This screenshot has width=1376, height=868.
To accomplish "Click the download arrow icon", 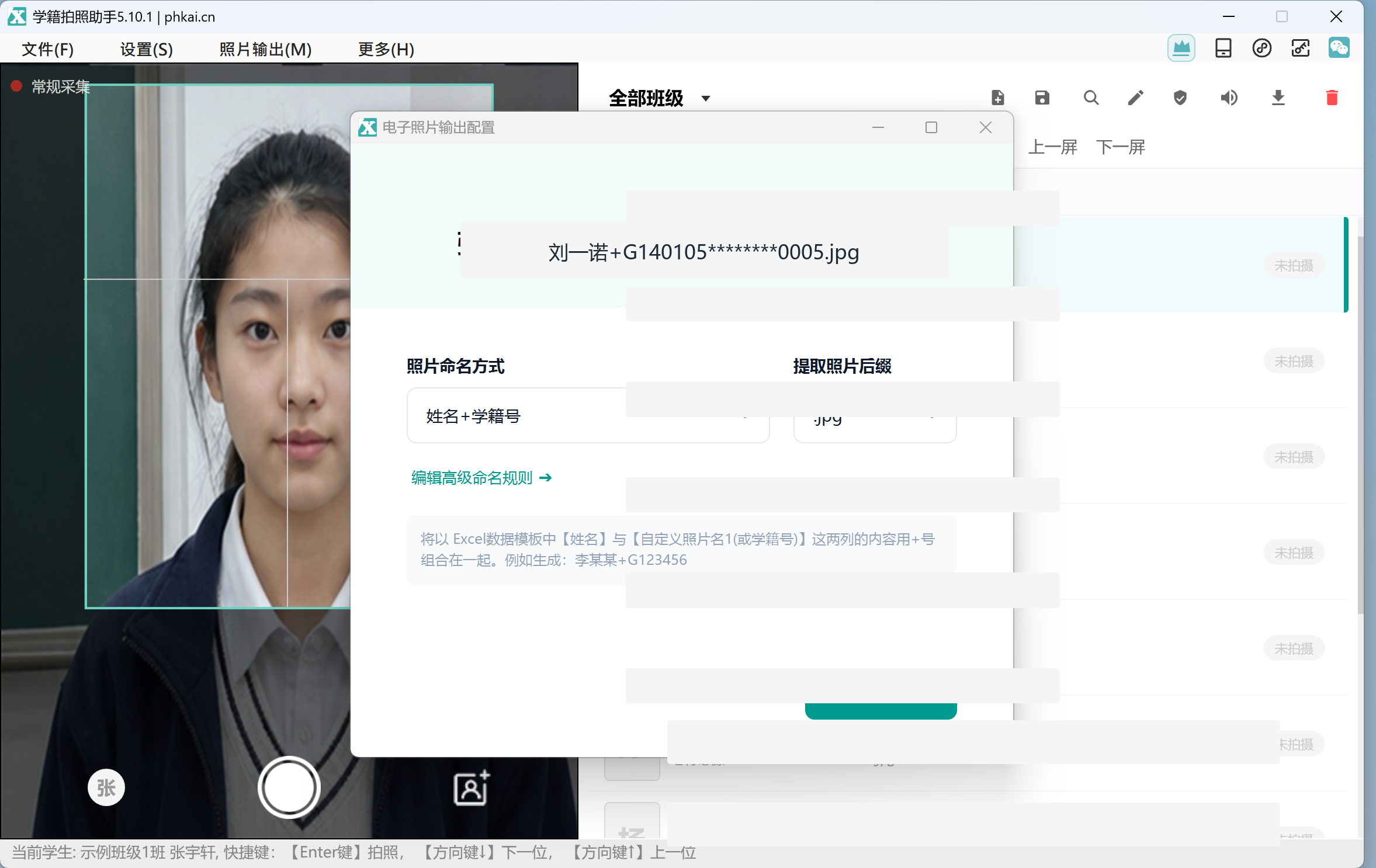I will [x=1278, y=98].
